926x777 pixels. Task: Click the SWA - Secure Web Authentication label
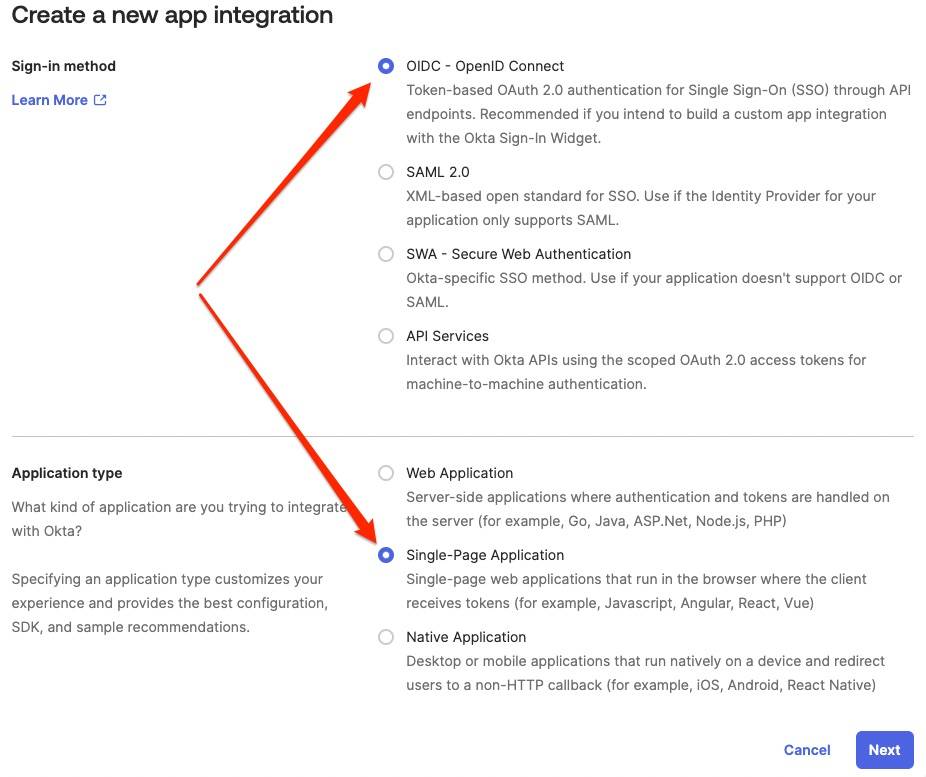click(519, 254)
